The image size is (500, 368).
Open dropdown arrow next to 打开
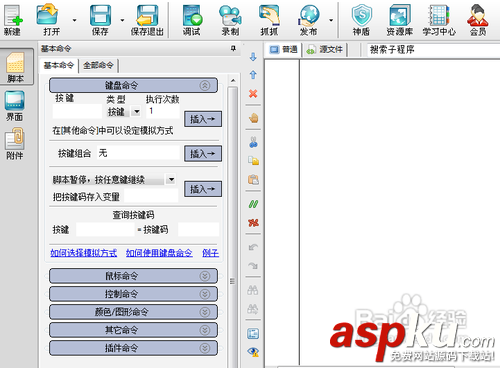tap(74, 20)
